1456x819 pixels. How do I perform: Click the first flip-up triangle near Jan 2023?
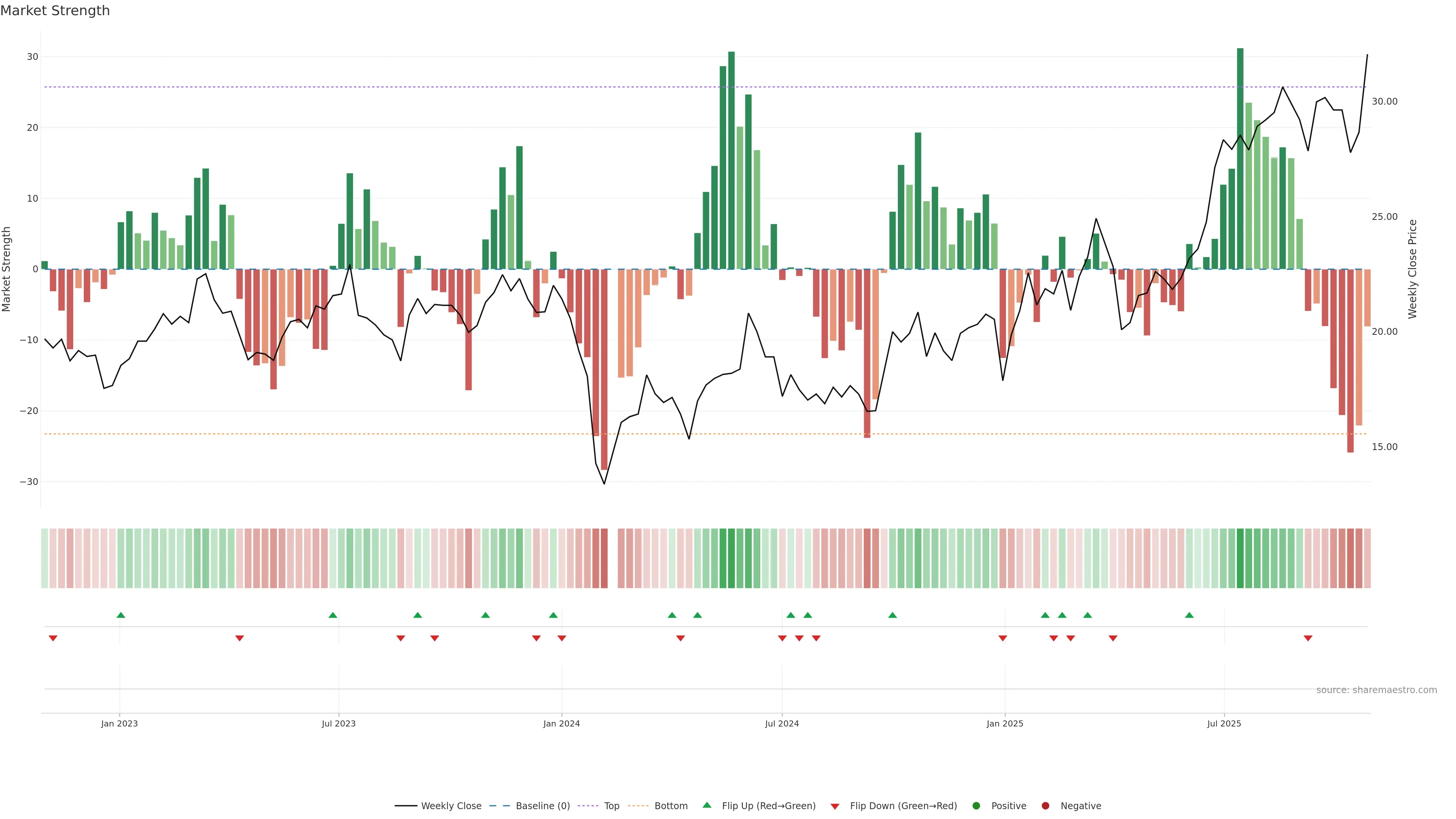(121, 615)
